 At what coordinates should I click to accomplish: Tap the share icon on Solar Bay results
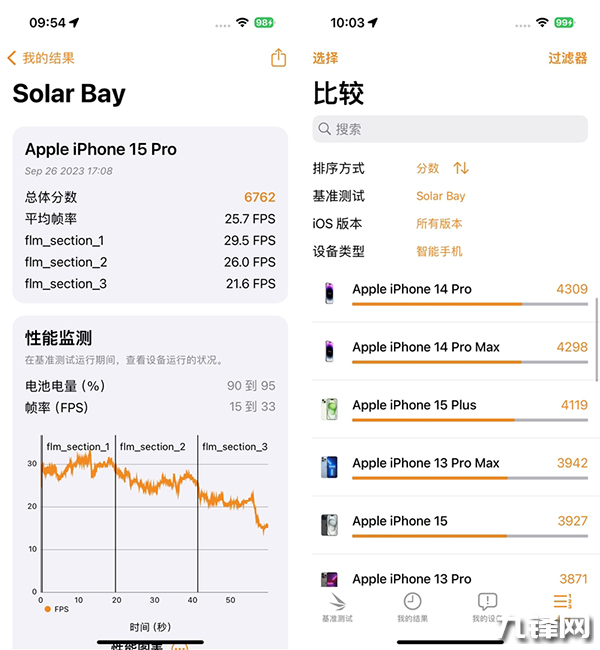279,58
